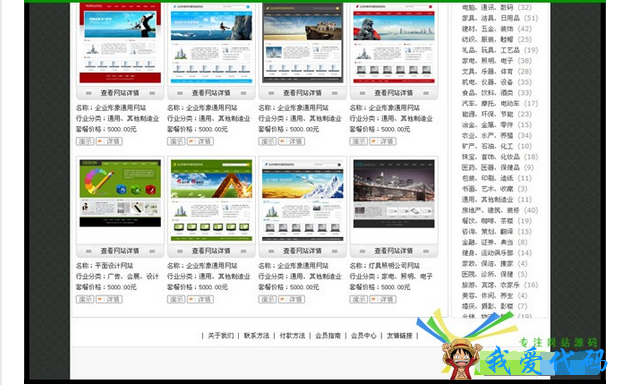Image resolution: width=625 pixels, height=385 pixels.
Task: Select the 家具、洁具、日用品 (51) category
Action: tap(500, 18)
